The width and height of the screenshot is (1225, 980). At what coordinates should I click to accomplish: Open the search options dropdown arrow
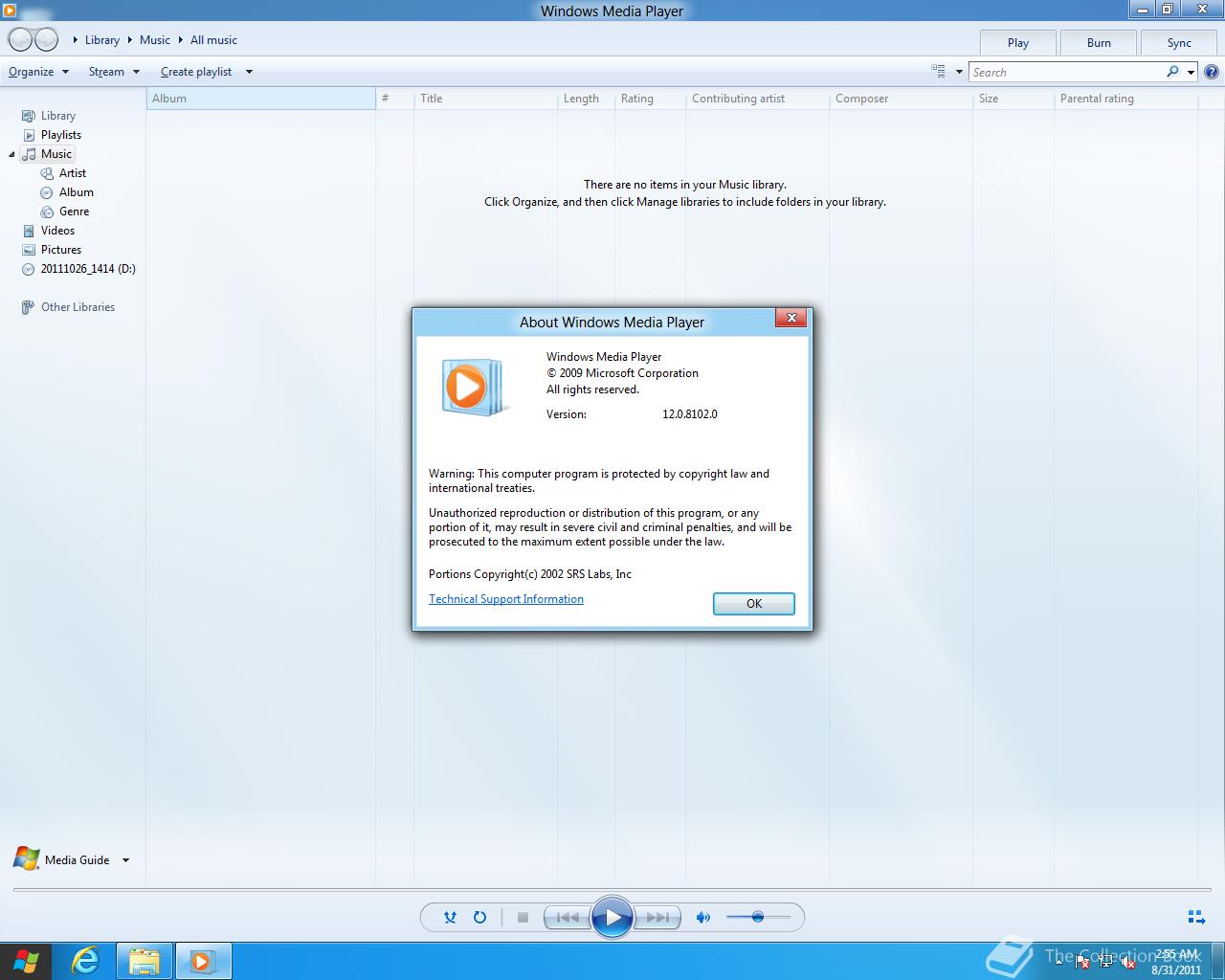[1191, 72]
